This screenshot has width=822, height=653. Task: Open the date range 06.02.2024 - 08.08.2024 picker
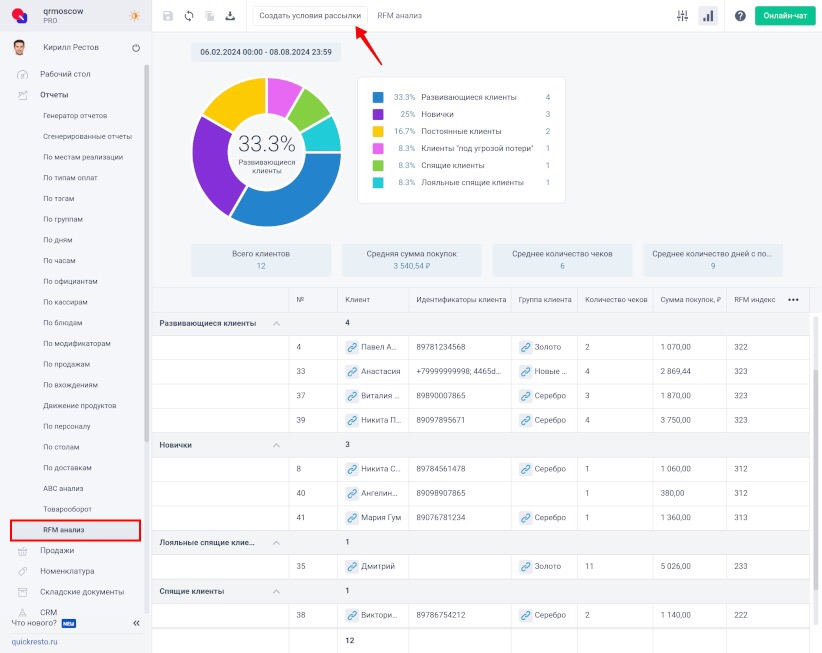point(266,52)
